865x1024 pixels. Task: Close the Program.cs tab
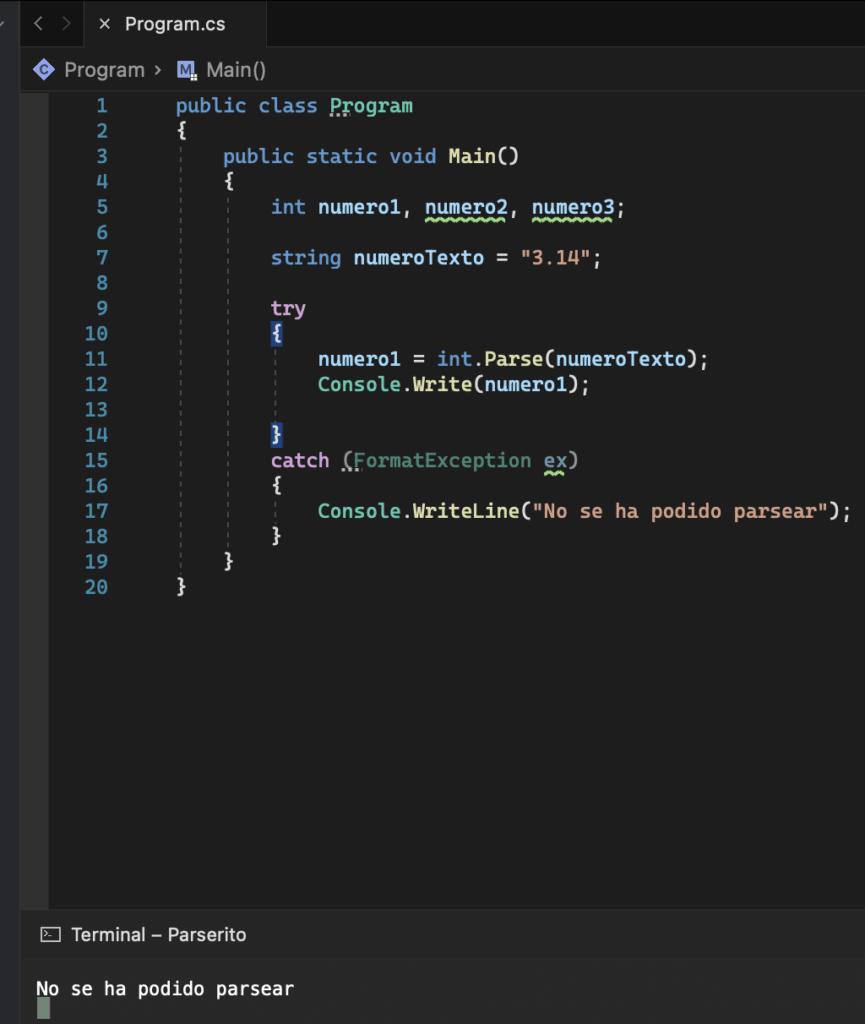(104, 24)
